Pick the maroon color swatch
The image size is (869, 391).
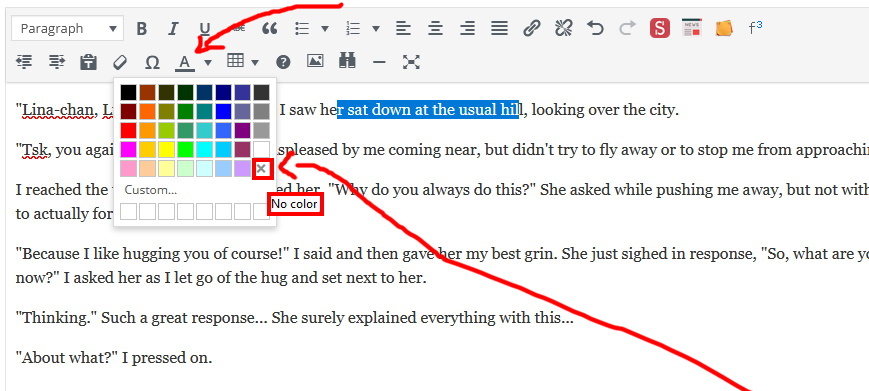coord(129,111)
